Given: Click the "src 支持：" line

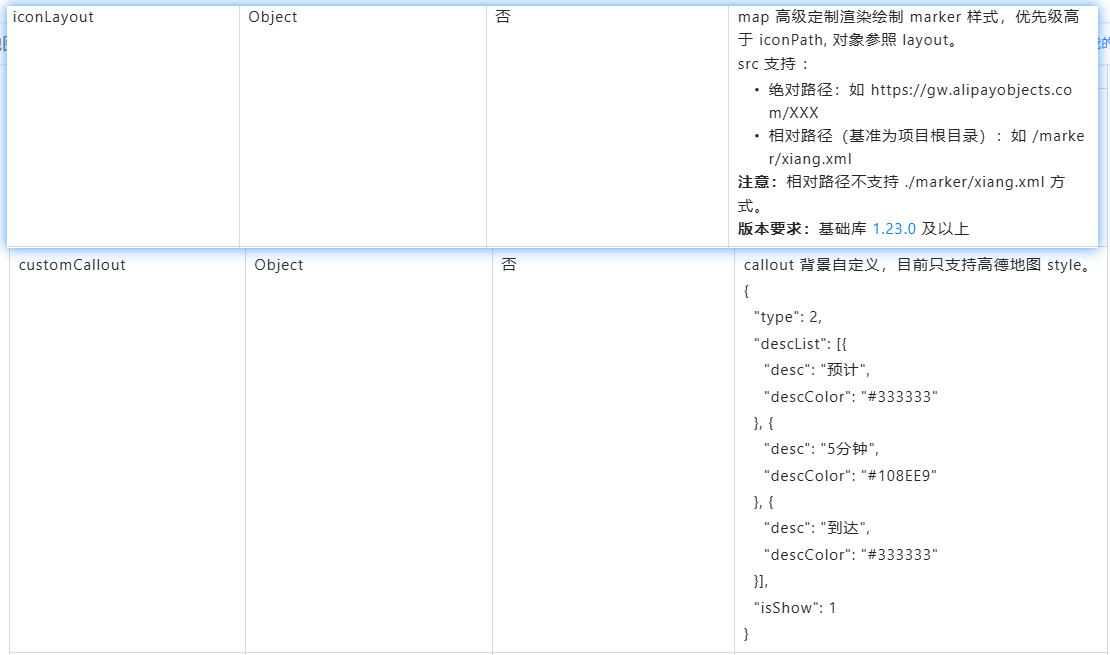Looking at the screenshot, I should tap(773, 64).
